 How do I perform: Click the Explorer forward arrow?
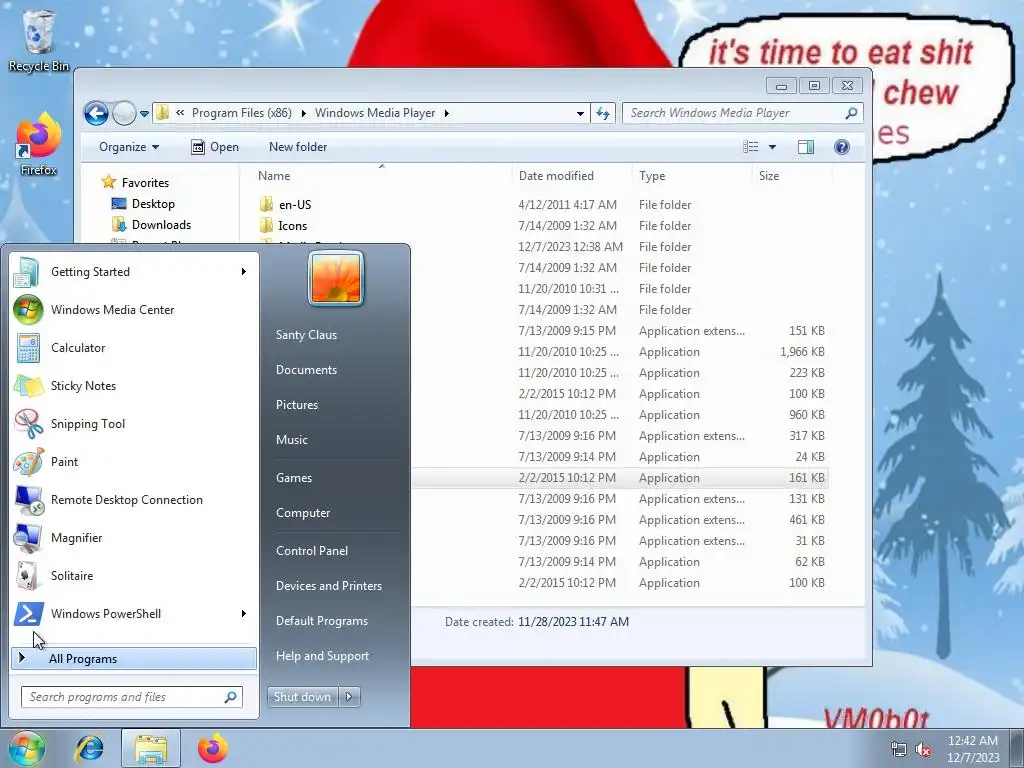(x=124, y=114)
